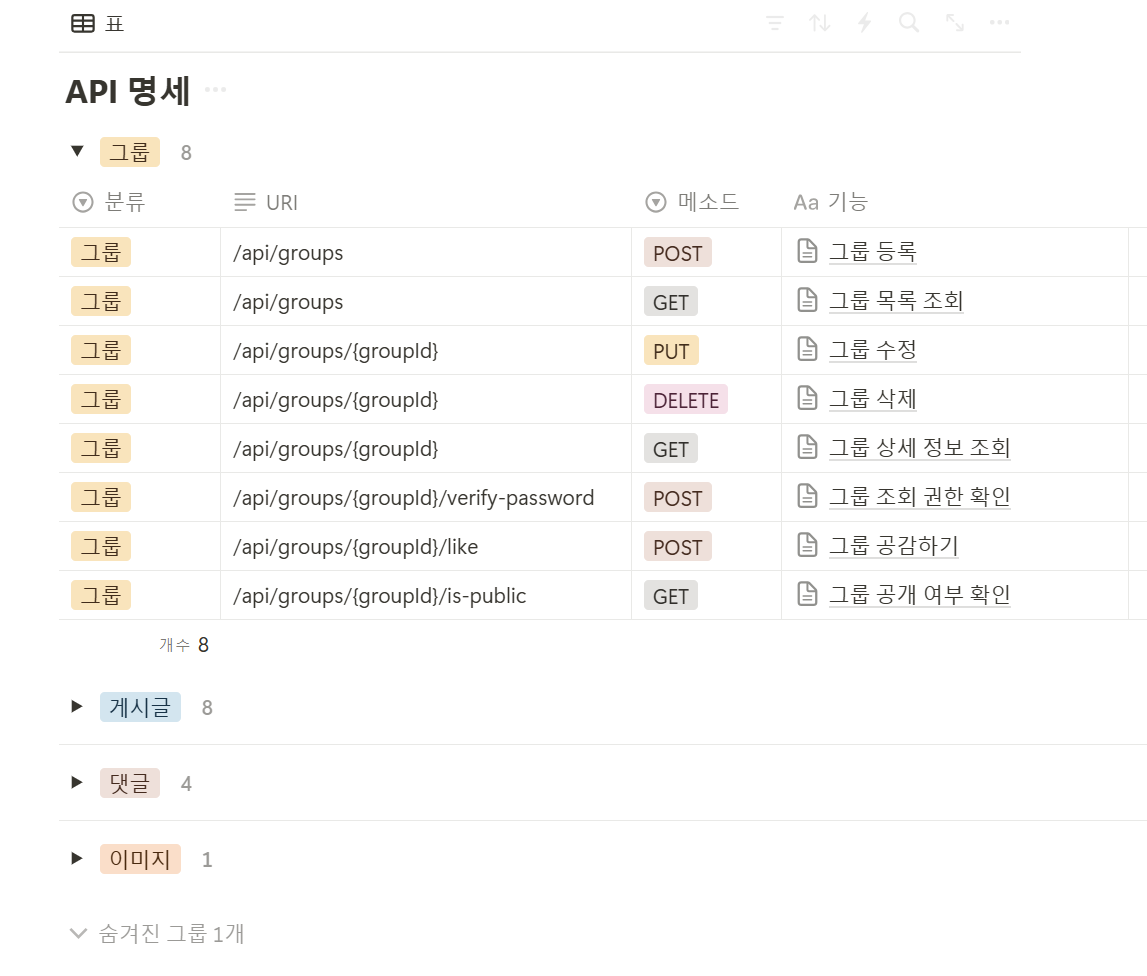
Task: Open the 그룹 조회 권한 확인 page
Action: click(920, 497)
